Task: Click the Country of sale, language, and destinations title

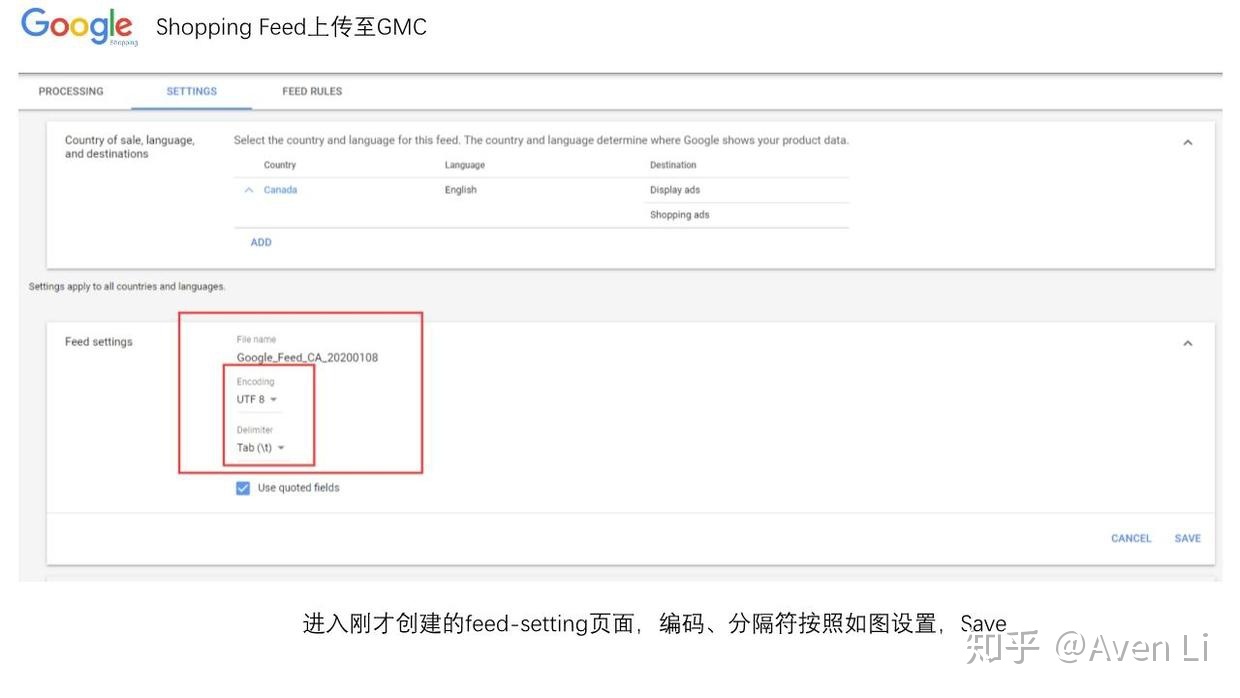Action: pyautogui.click(x=130, y=147)
